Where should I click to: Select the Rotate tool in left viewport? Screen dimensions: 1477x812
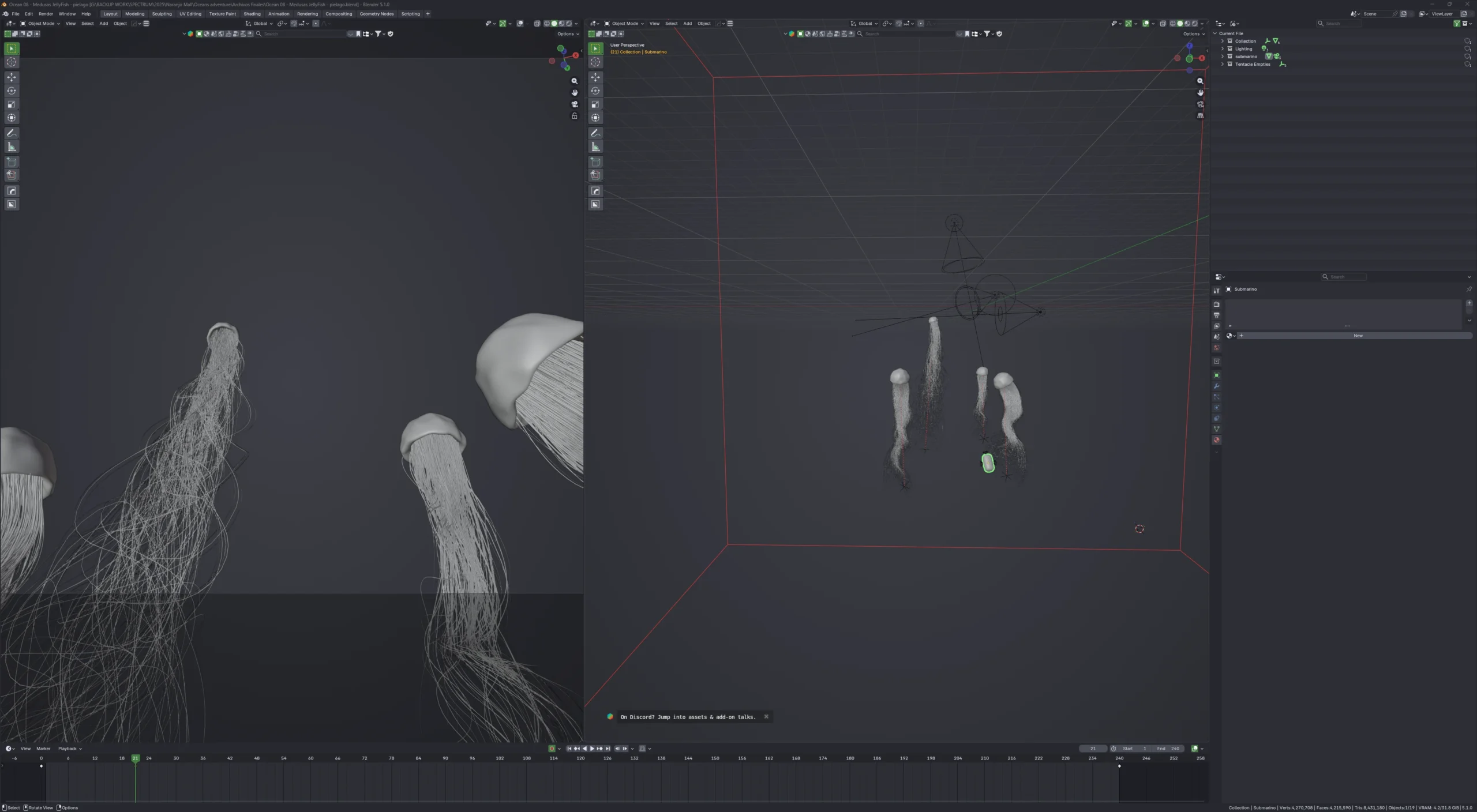point(12,91)
